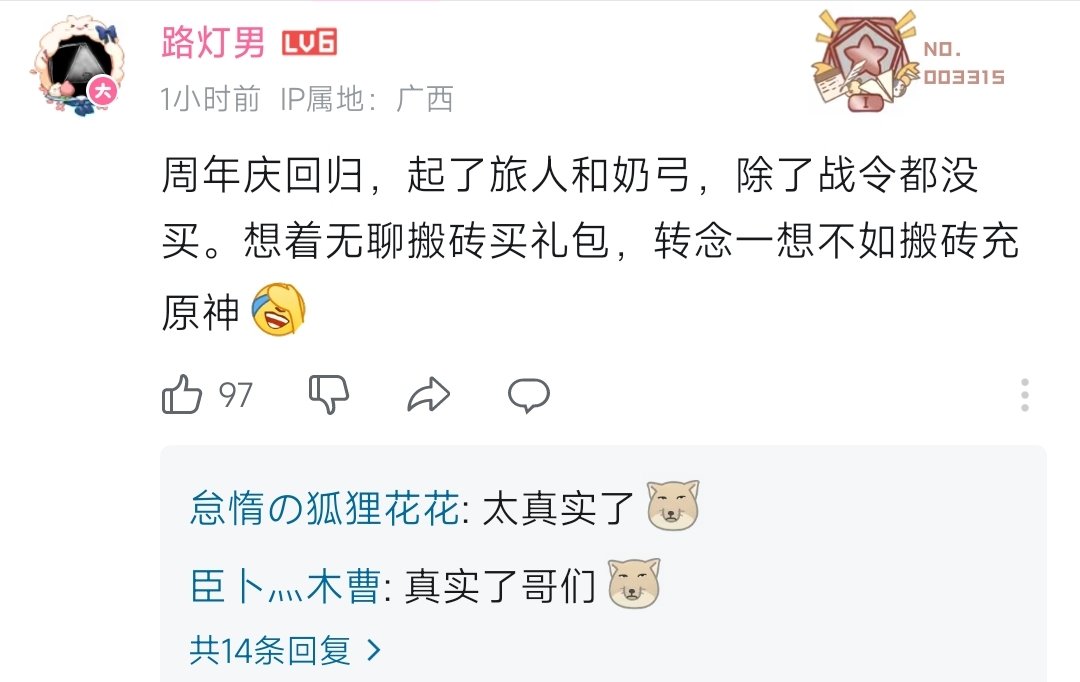Like the comment with the thumbs-up icon

pyautogui.click(x=182, y=394)
